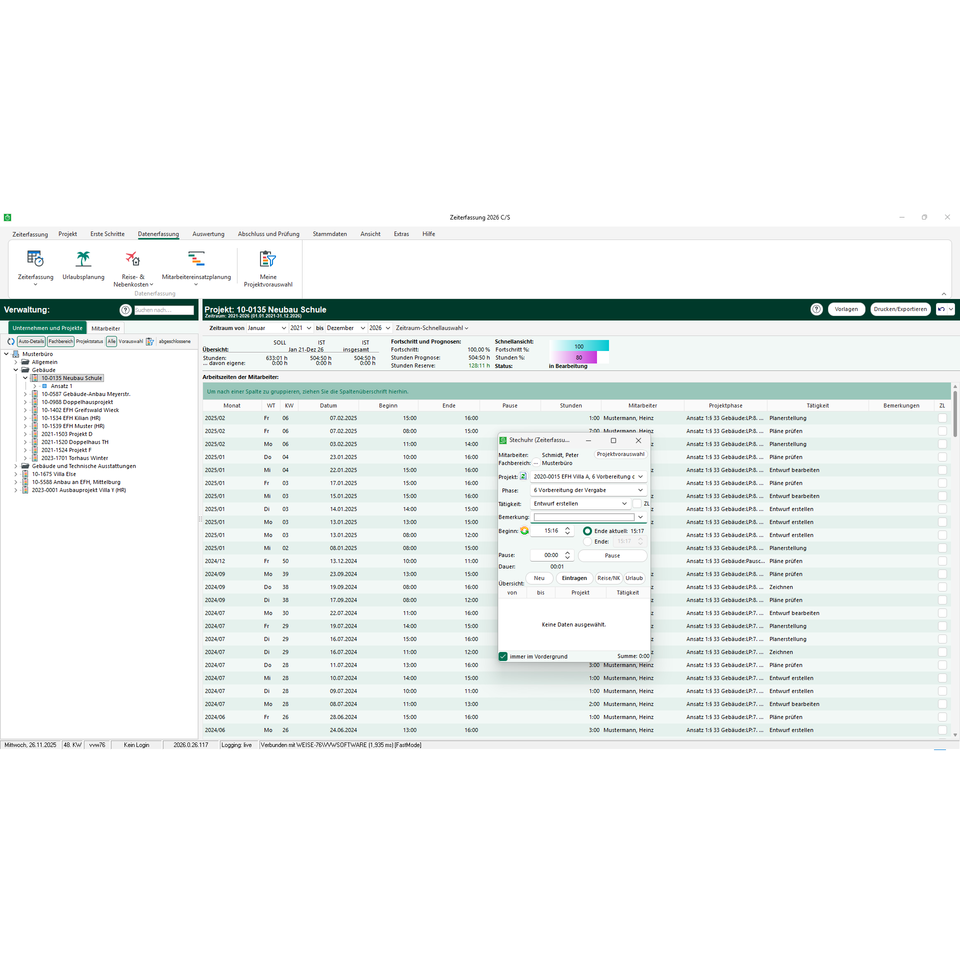Click the Stechuhr window app icon

click(503, 440)
